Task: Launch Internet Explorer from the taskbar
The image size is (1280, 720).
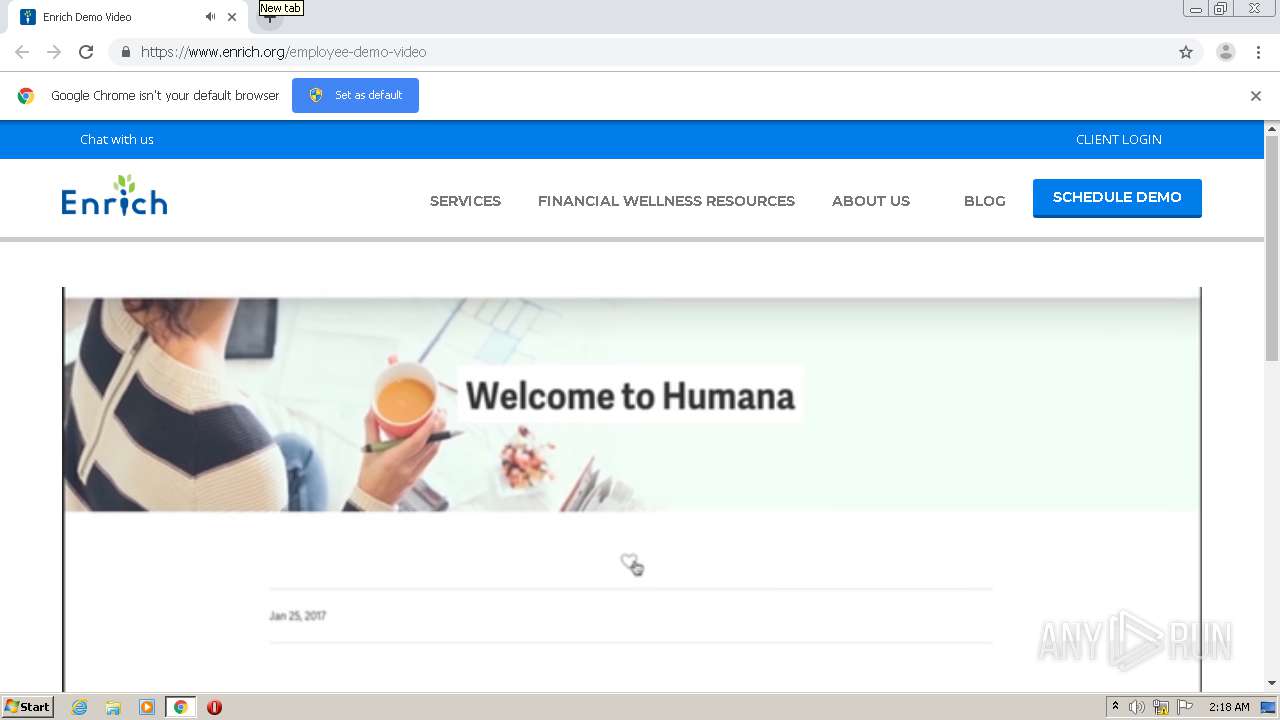Action: (x=80, y=707)
